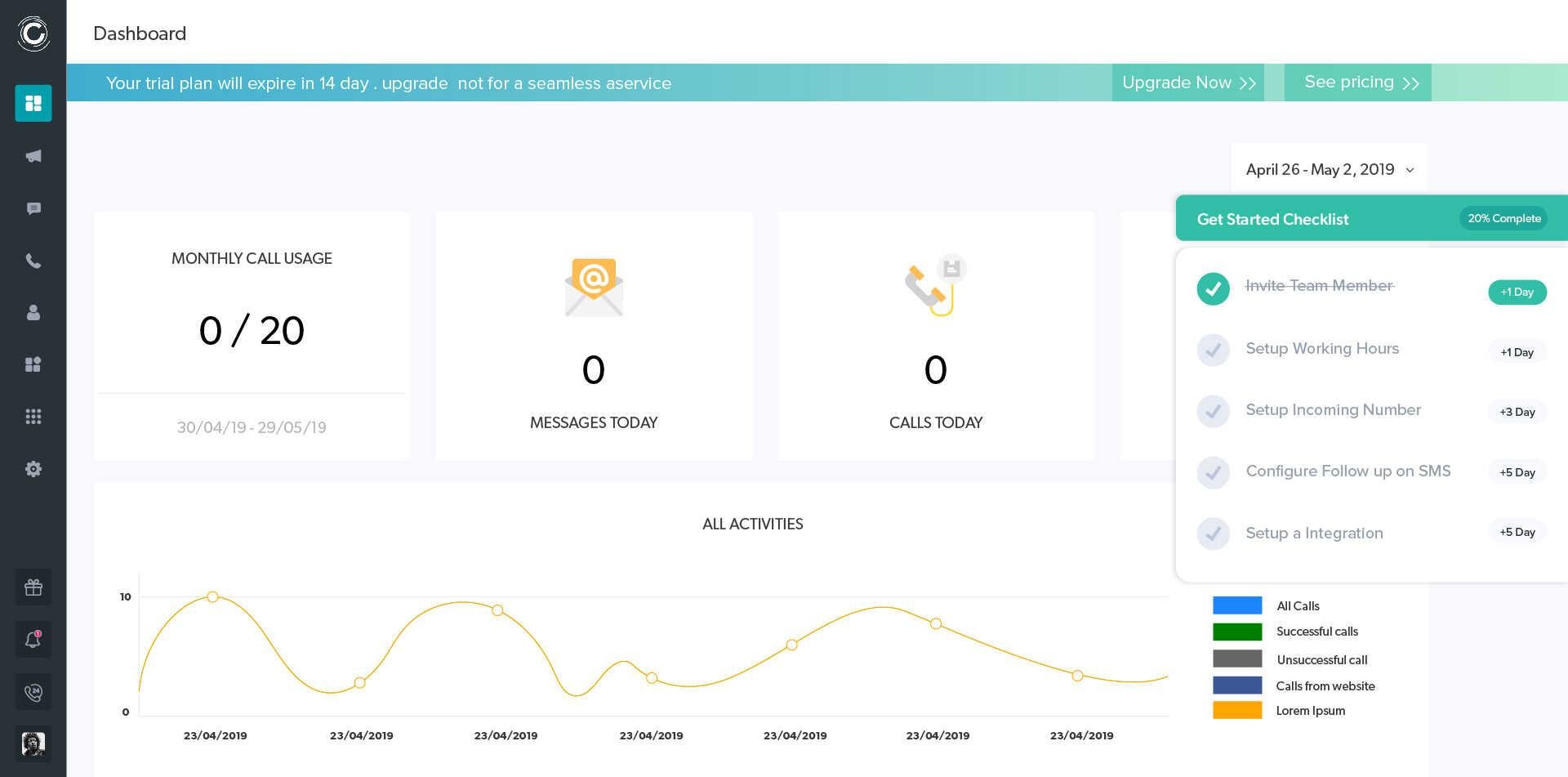Screen dimensions: 1568x777
Task: Click the orange Lorem Ipsum legend swatch
Action: point(1237,711)
